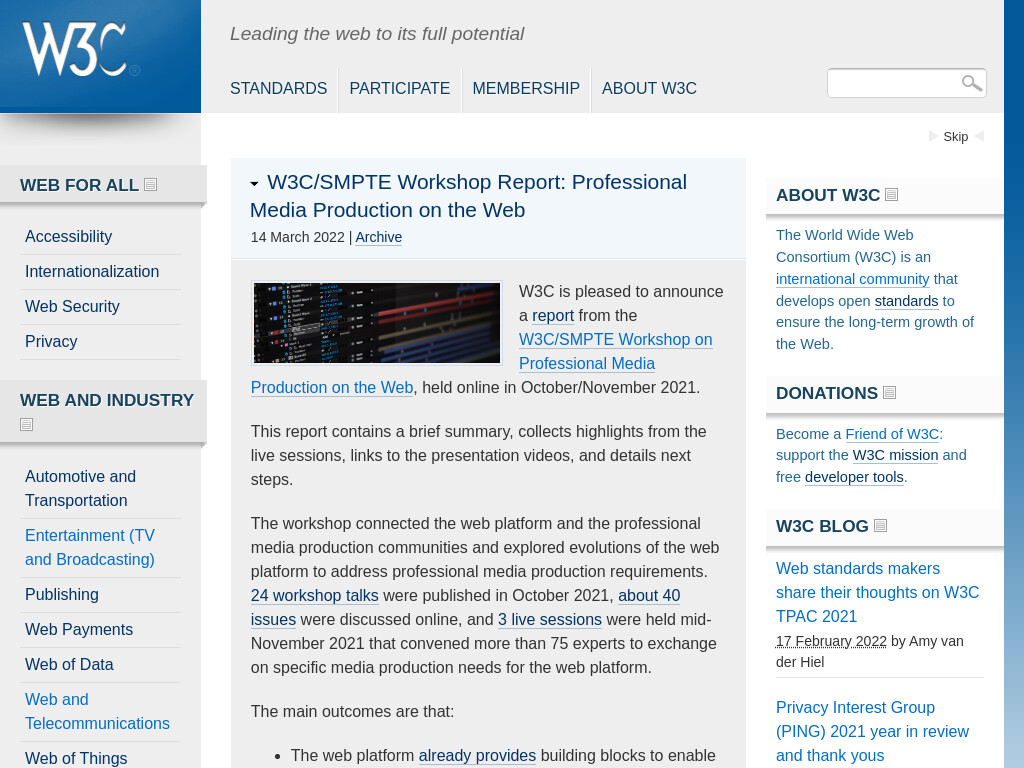Screen dimensions: 1024x768
Task: Toggle the About W3C section icon
Action: point(891,195)
